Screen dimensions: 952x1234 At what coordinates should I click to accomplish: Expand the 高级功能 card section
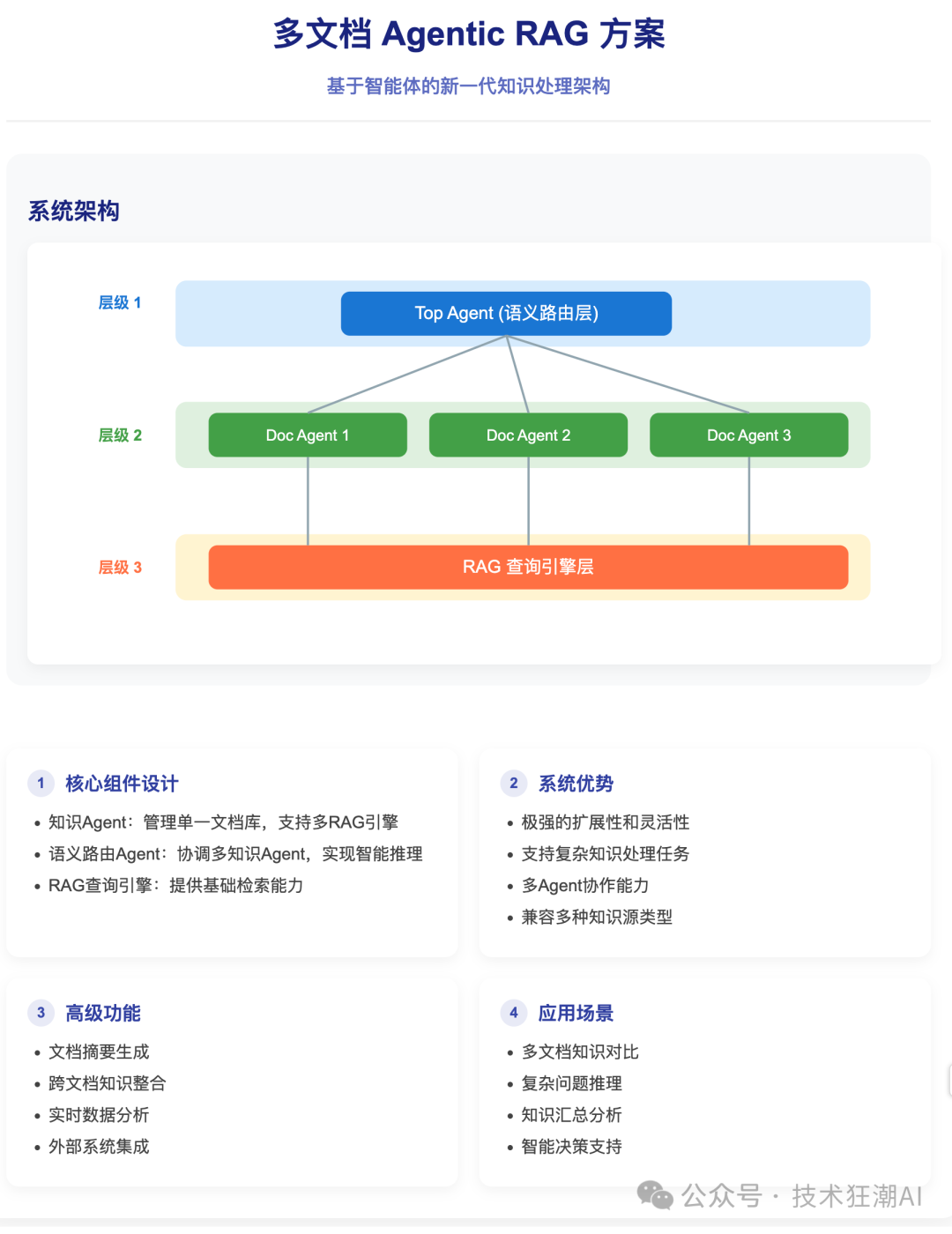pos(102,1013)
